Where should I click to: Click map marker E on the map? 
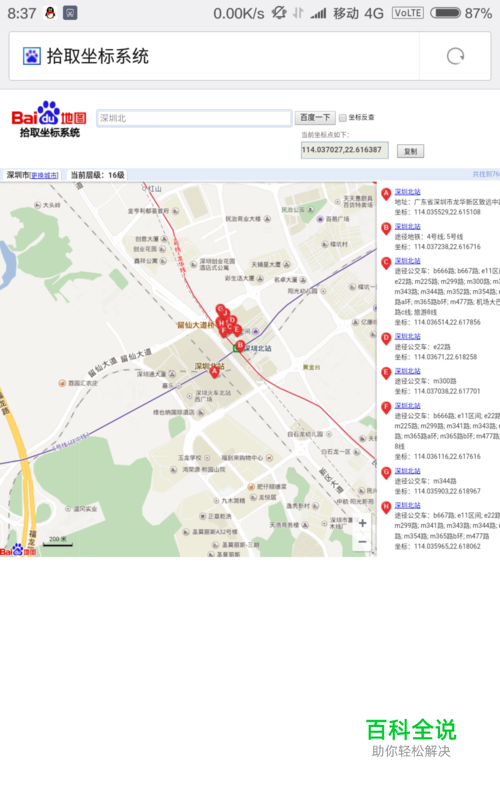pyautogui.click(x=237, y=330)
